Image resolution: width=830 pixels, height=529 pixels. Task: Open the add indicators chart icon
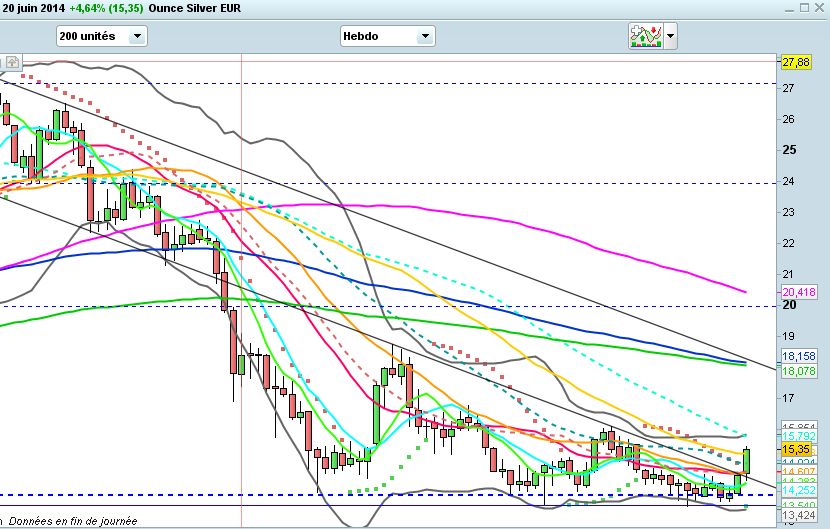646,36
